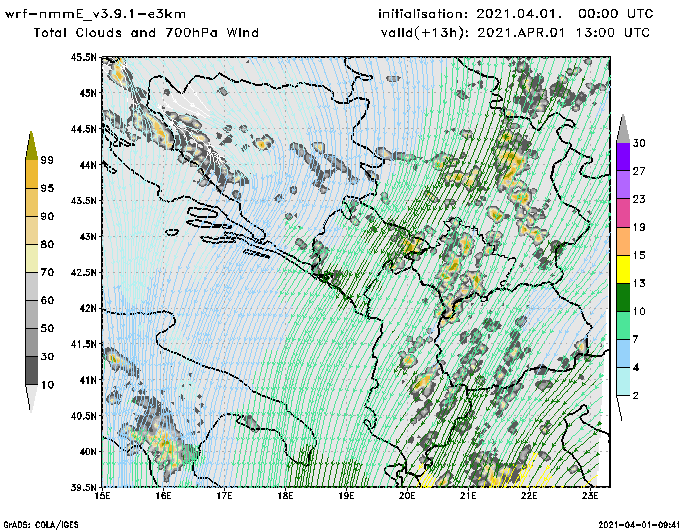Click the 42.5N latitude label

83,272
